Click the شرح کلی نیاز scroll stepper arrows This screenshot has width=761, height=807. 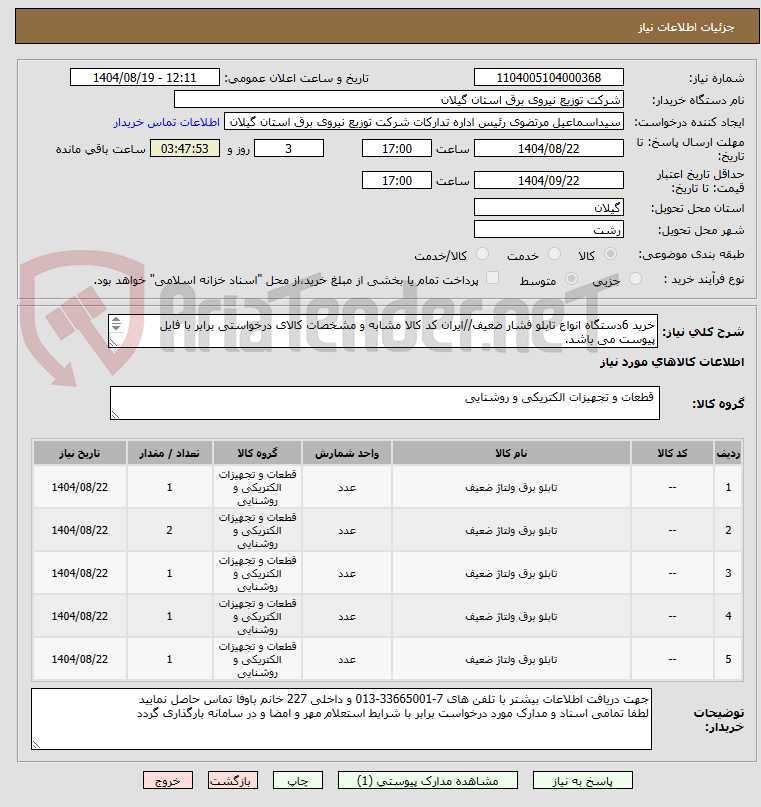(x=116, y=324)
